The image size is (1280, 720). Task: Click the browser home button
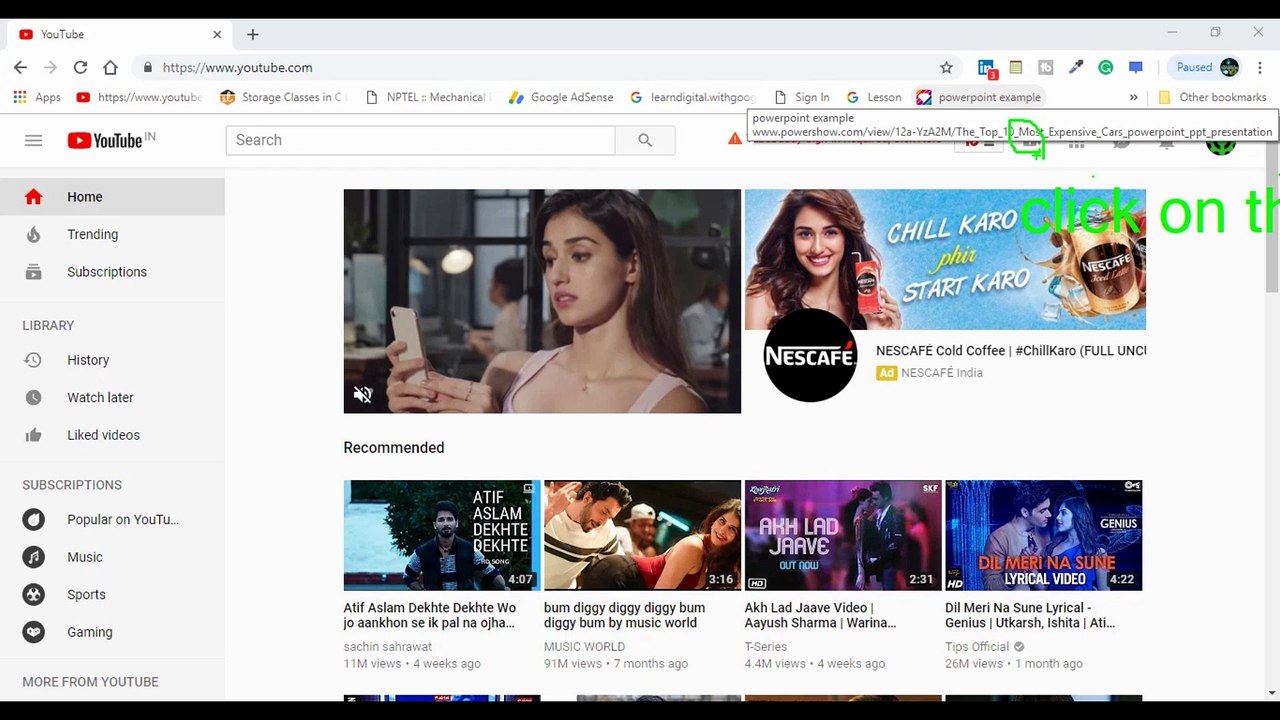(110, 67)
